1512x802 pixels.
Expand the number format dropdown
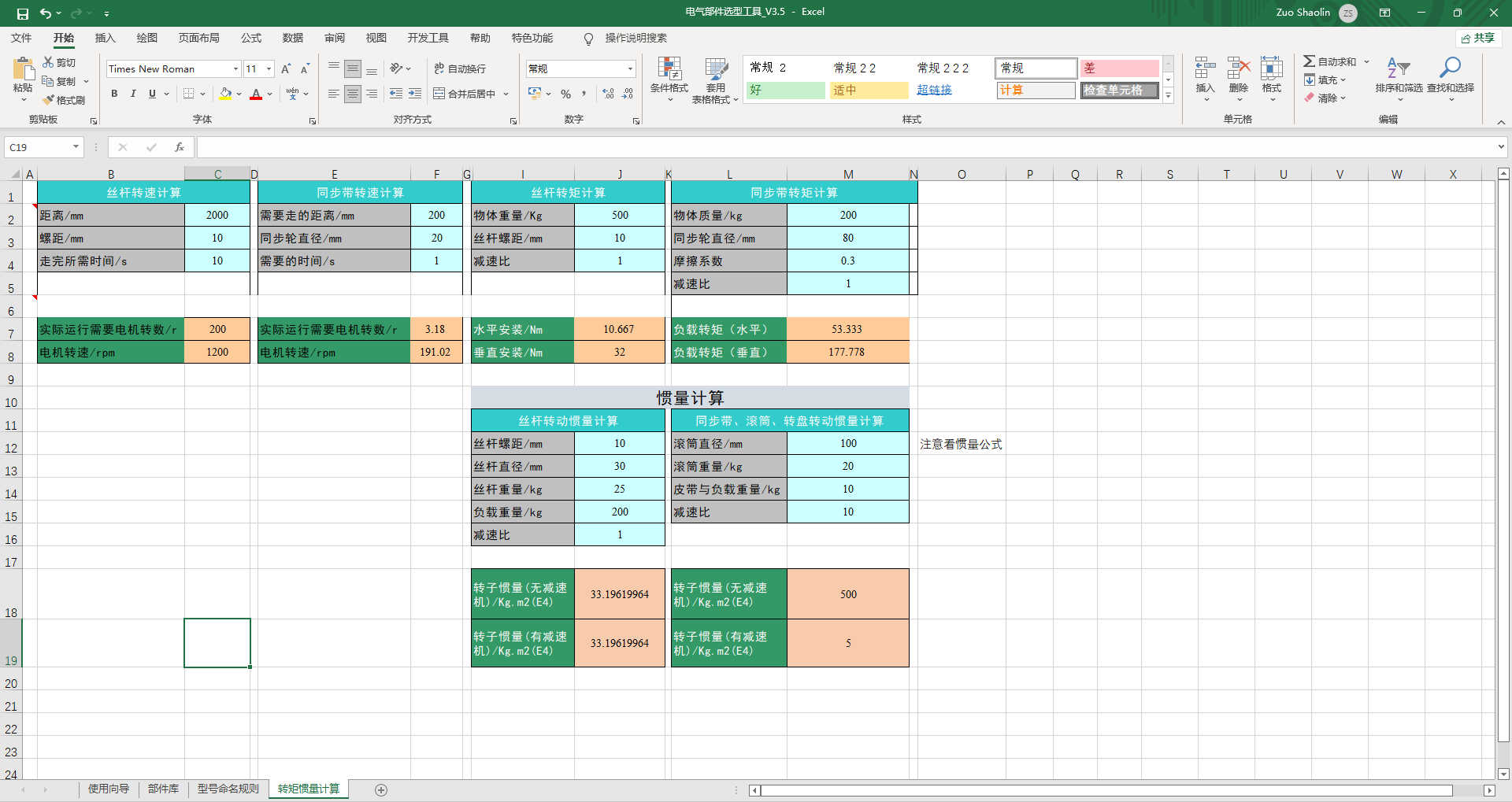click(630, 69)
